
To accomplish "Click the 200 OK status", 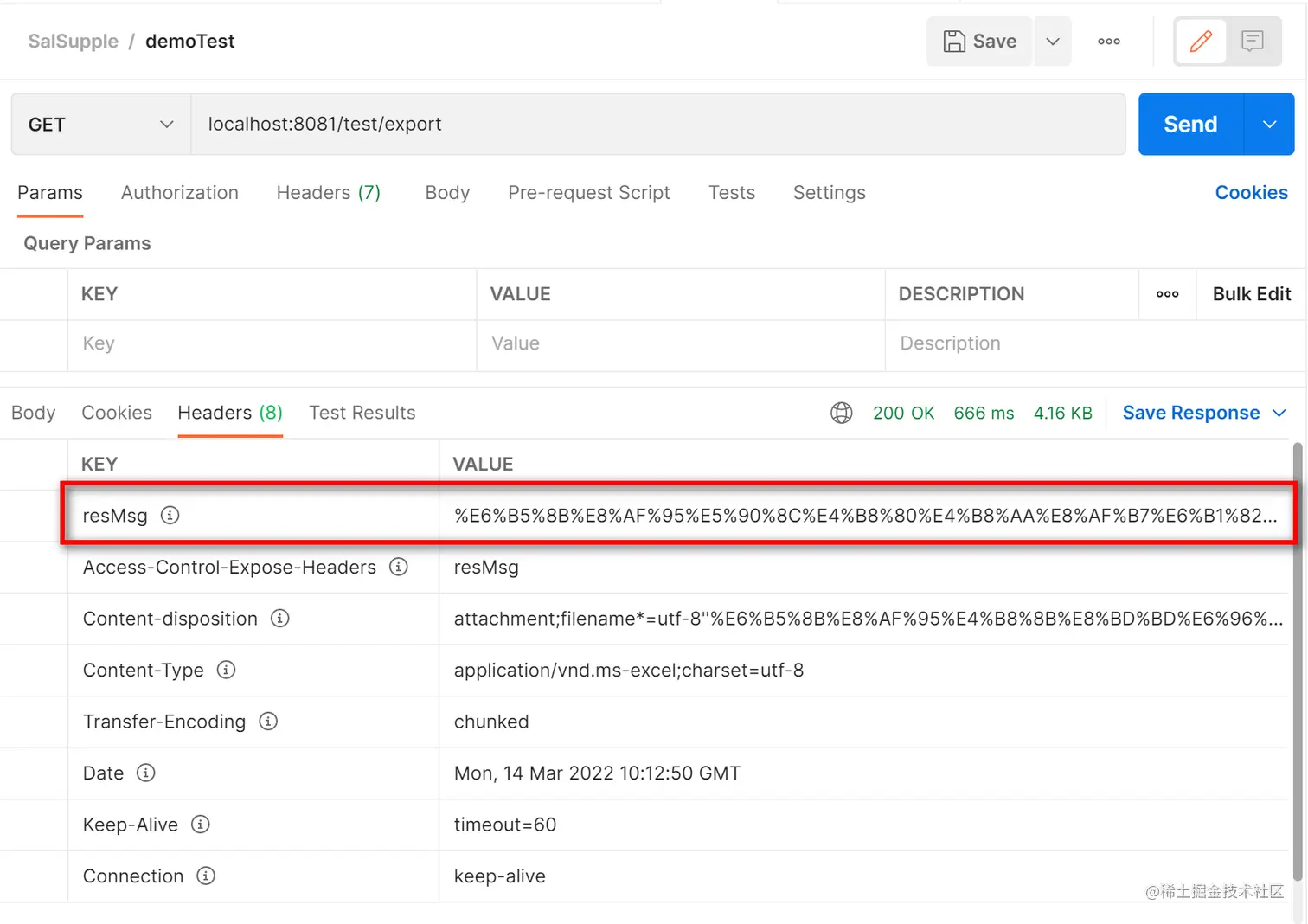I will coord(904,414).
